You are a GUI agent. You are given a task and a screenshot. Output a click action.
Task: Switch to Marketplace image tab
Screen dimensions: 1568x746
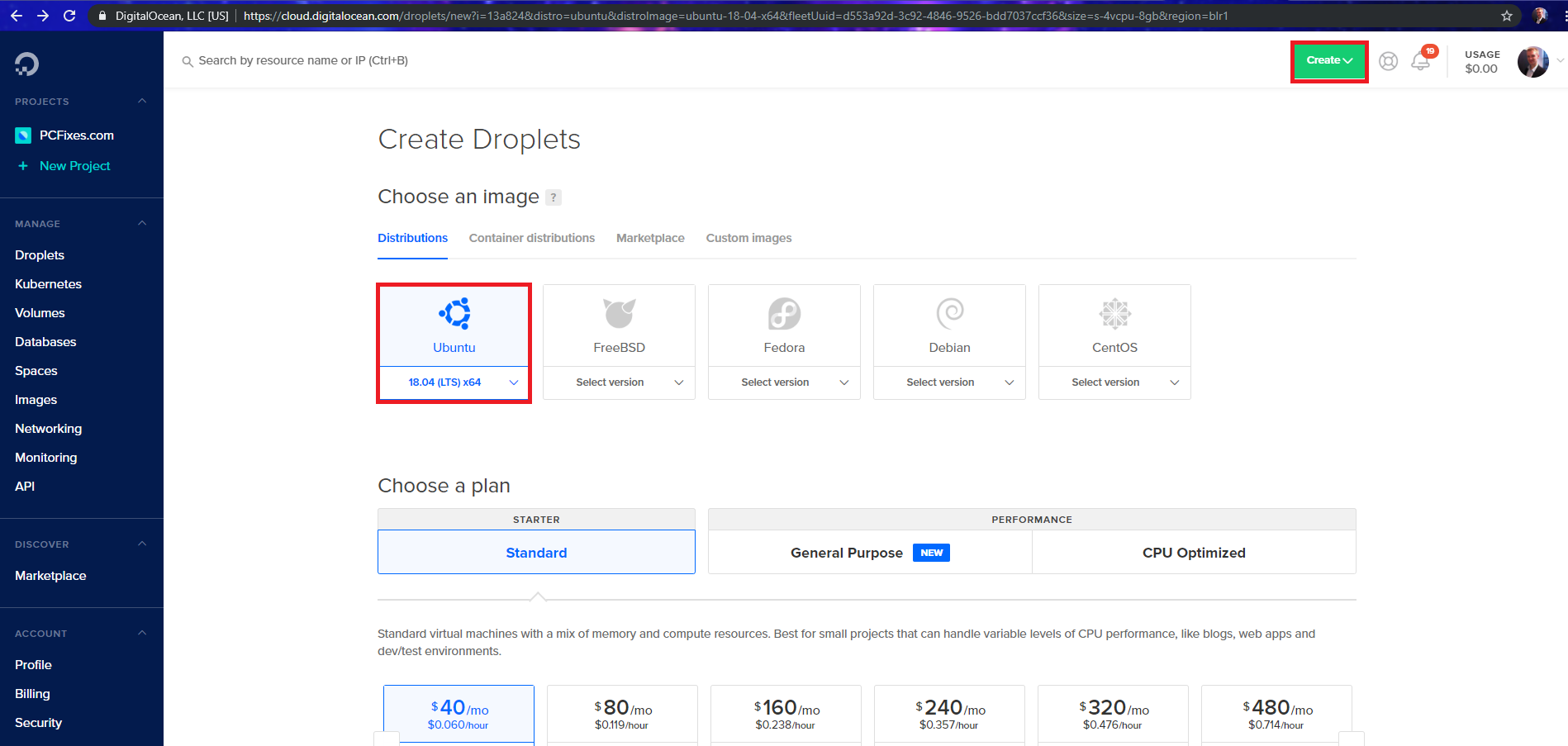point(650,238)
